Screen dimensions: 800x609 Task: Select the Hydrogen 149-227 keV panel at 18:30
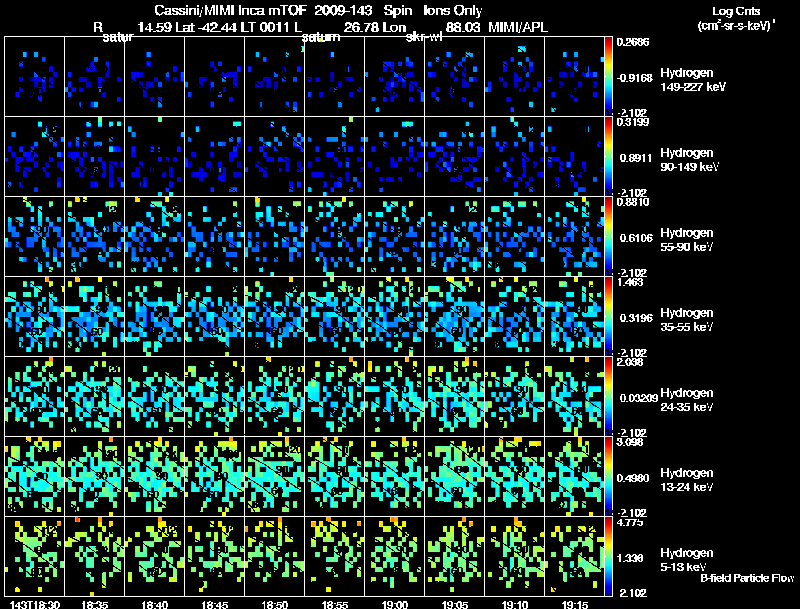35,76
